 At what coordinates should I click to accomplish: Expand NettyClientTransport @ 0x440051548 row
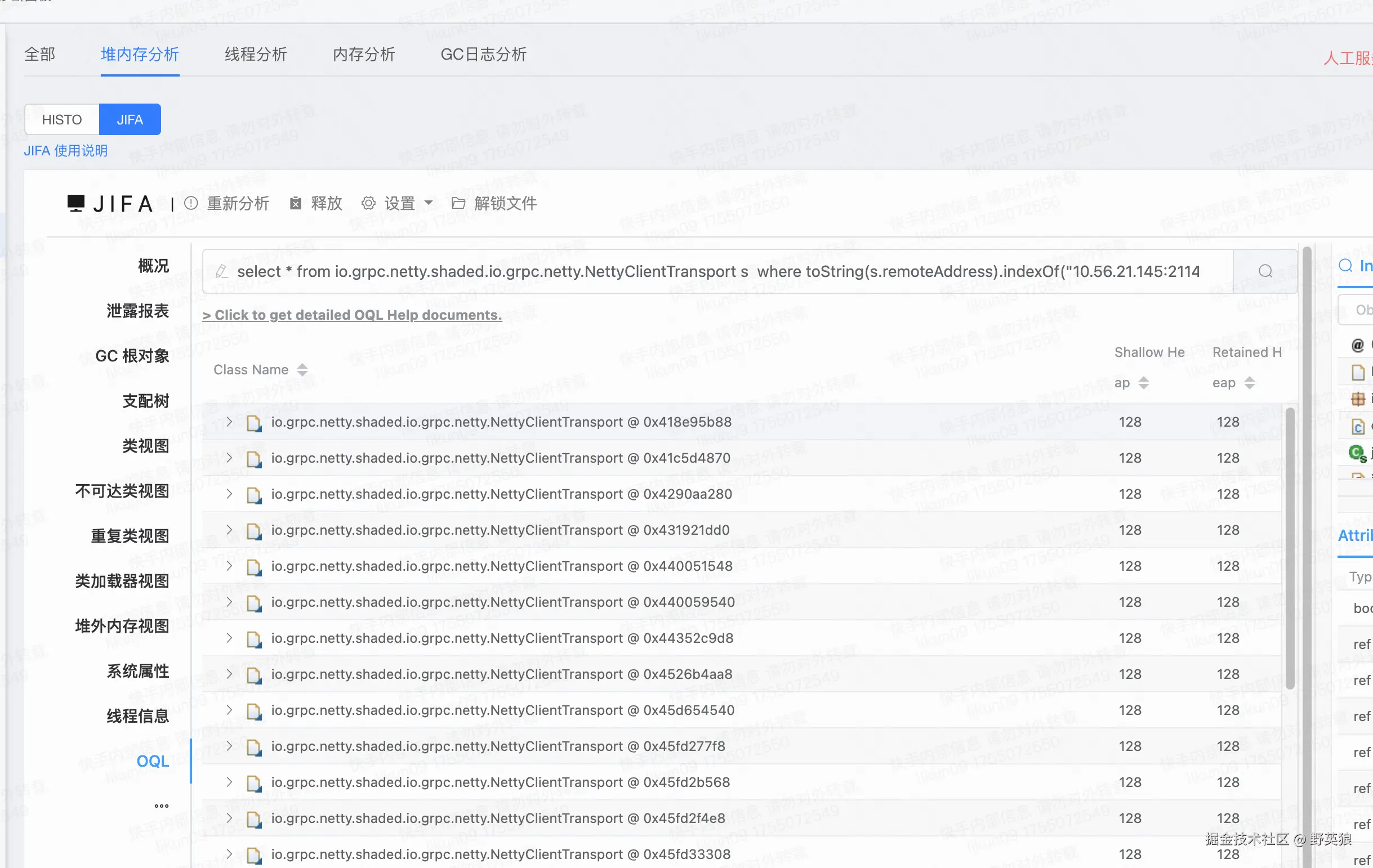pyautogui.click(x=229, y=566)
